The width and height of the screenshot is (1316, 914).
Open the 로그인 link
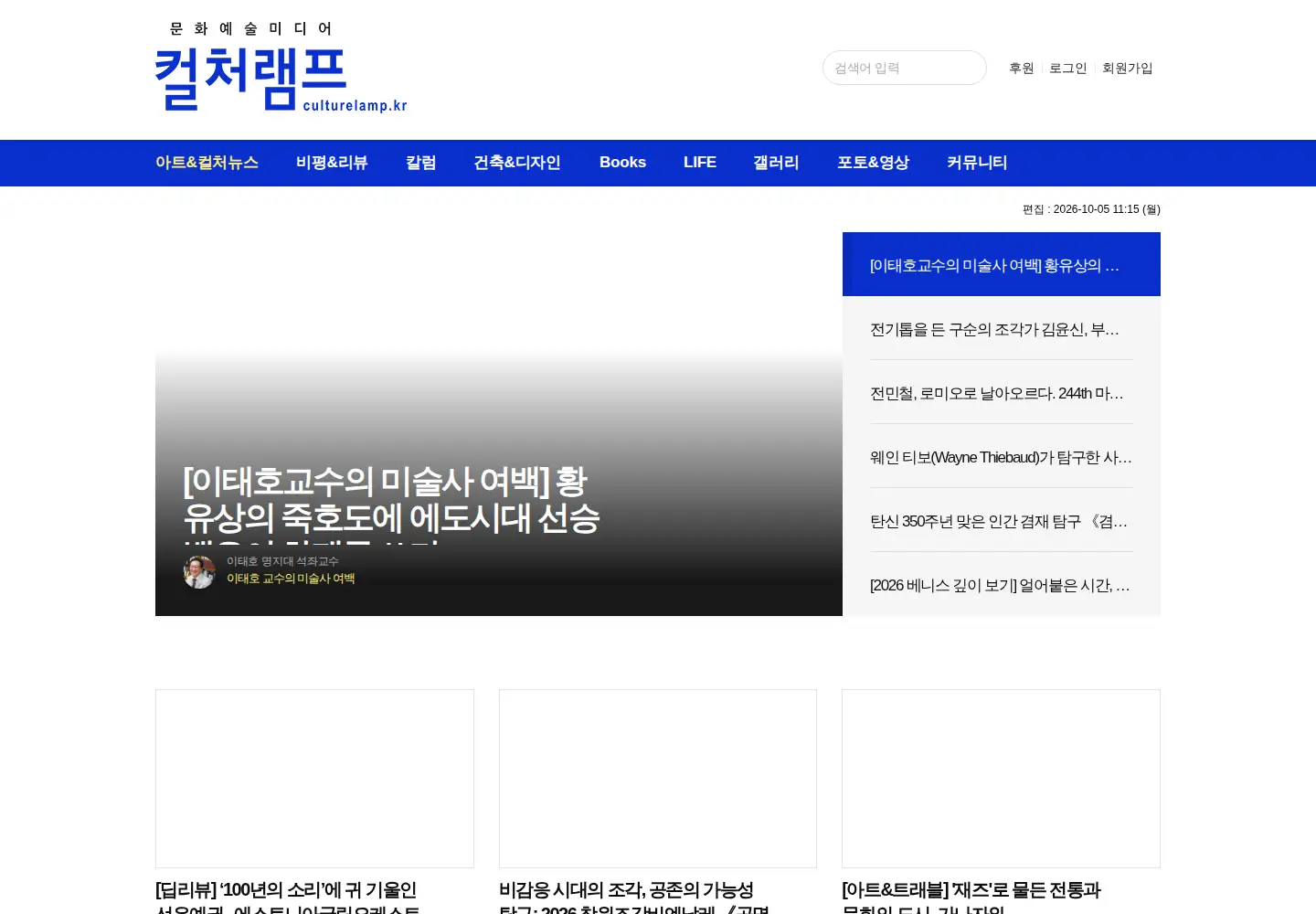tap(1067, 69)
